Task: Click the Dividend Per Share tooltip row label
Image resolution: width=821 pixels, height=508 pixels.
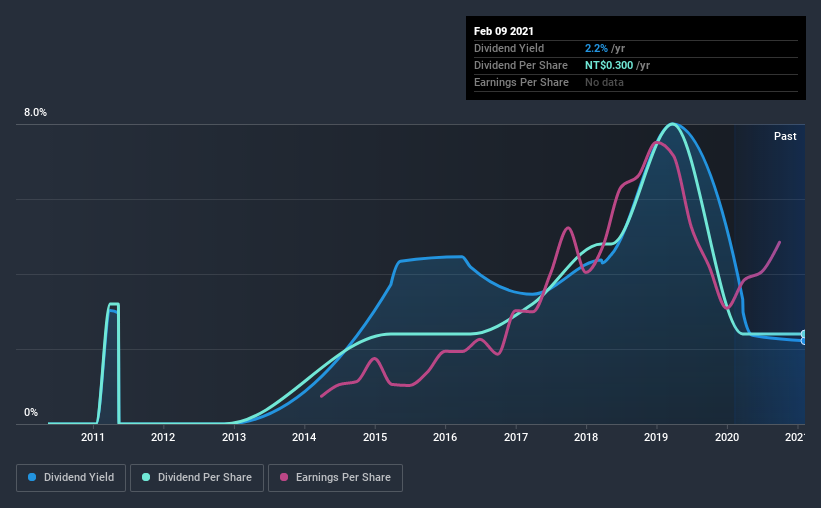Action: pos(520,65)
